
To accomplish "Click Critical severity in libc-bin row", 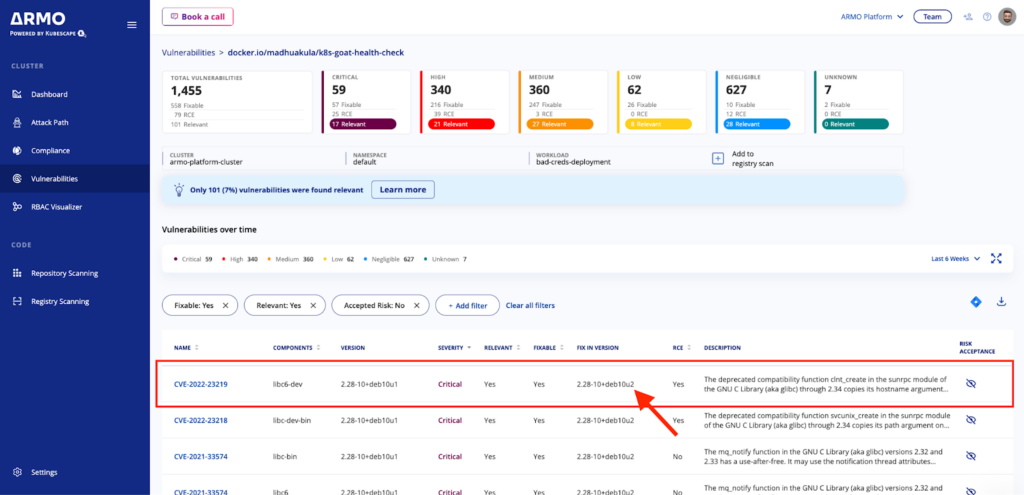I will 450,456.
